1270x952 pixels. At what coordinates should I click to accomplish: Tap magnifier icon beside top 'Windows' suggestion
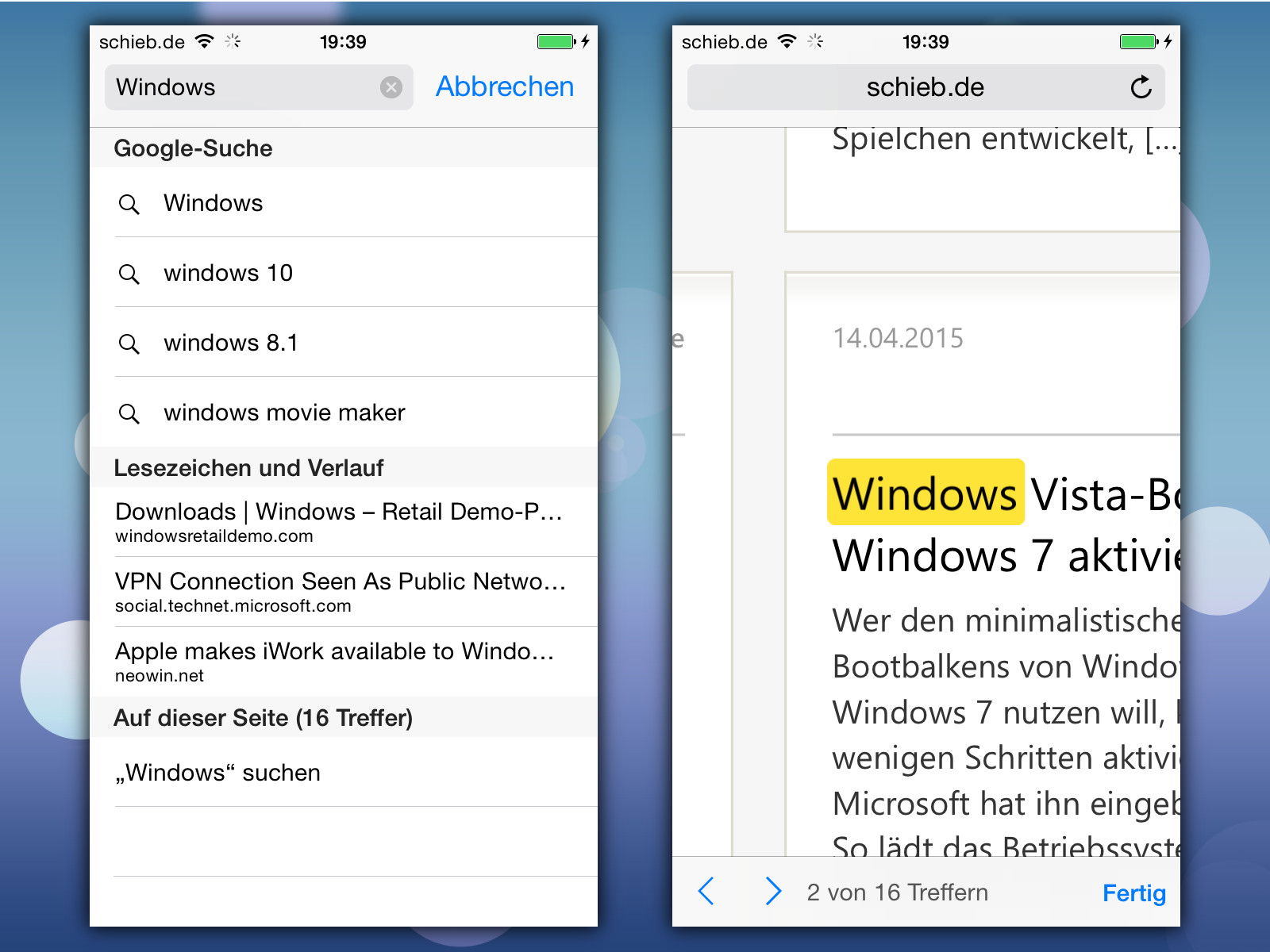click(129, 205)
